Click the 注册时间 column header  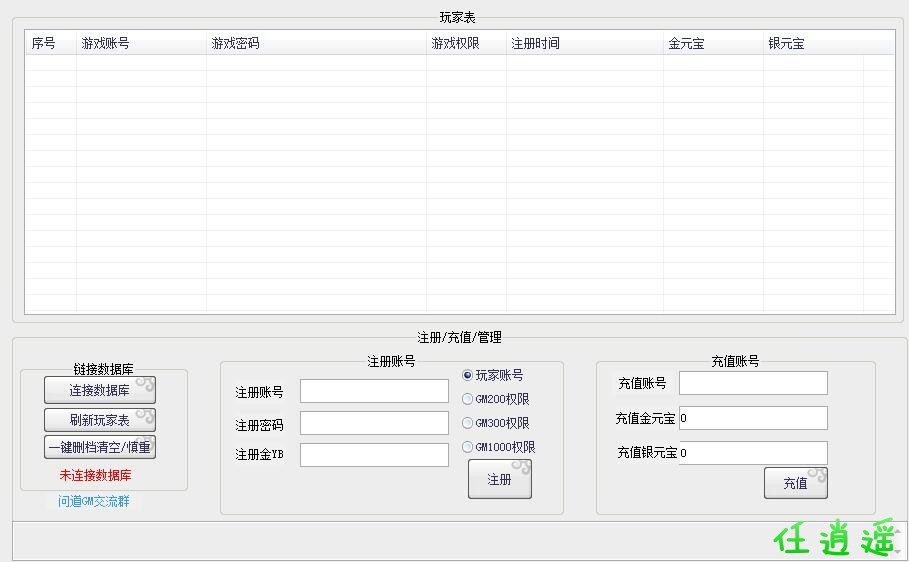[x=584, y=43]
